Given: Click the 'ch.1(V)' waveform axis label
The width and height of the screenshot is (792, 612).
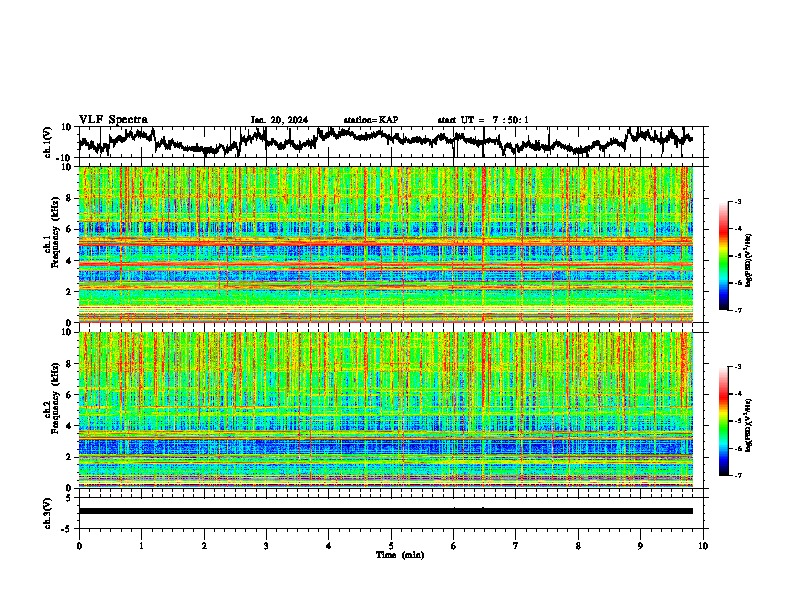Looking at the screenshot, I should pyautogui.click(x=48, y=142).
